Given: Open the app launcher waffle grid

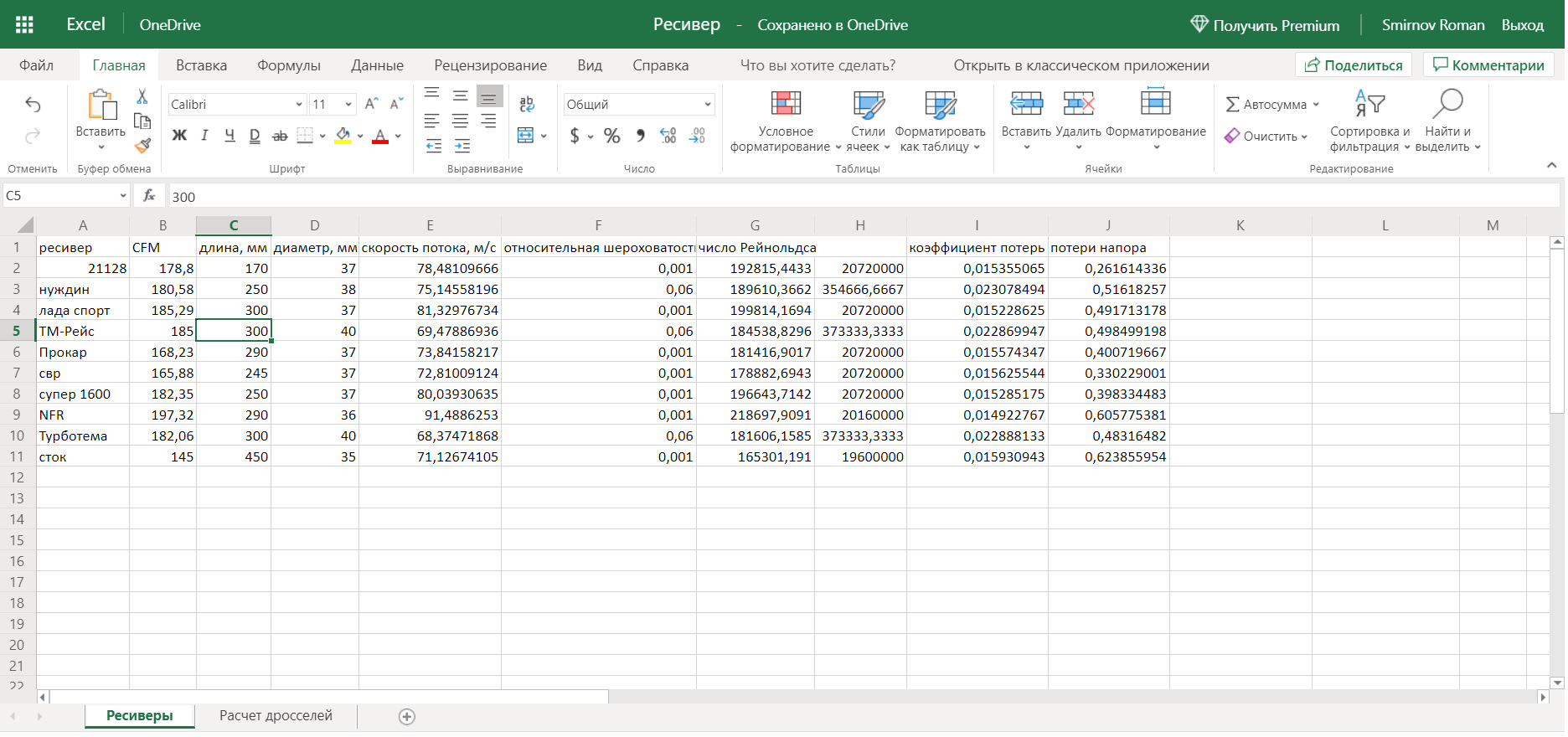Looking at the screenshot, I should click(x=24, y=24).
